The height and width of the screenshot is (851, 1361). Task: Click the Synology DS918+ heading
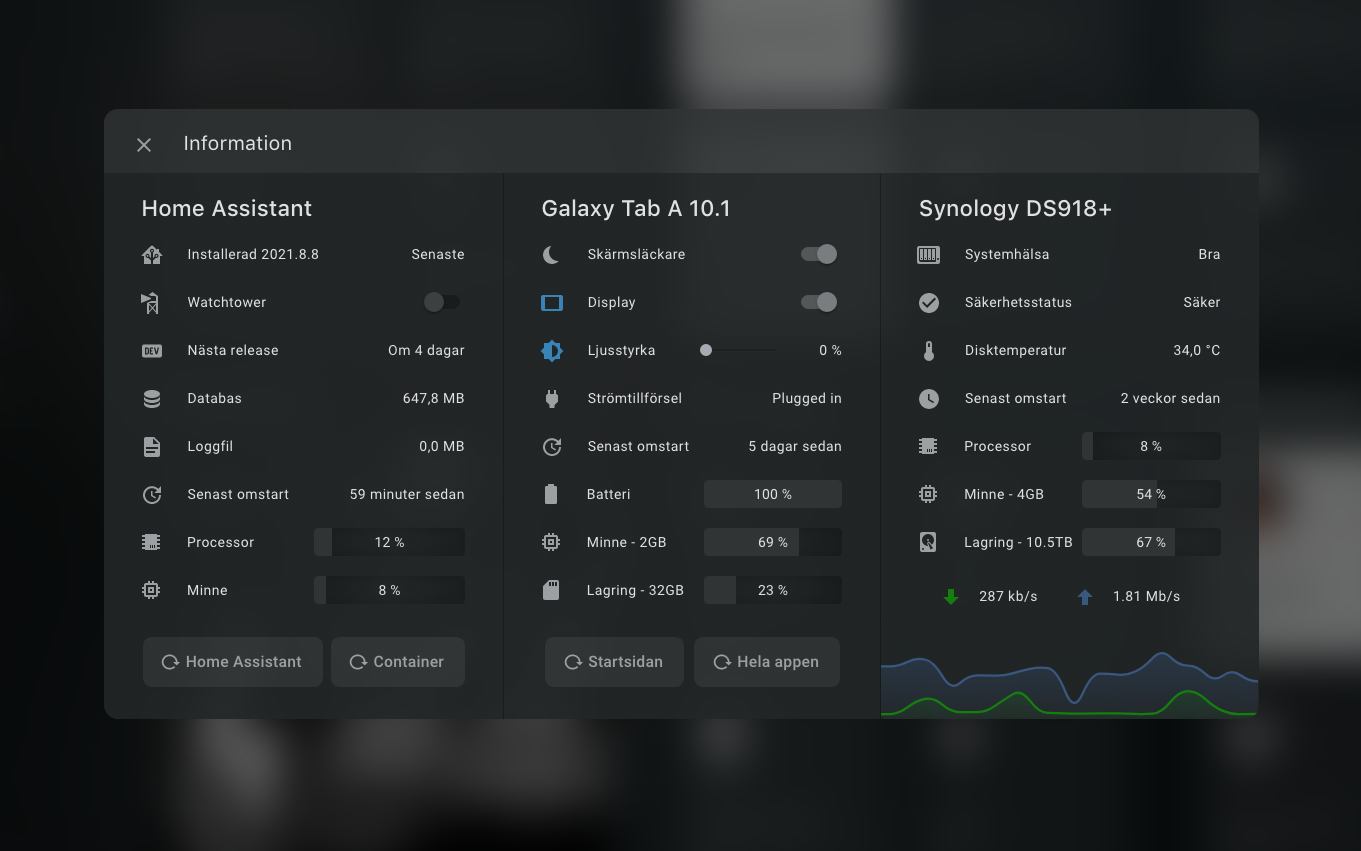[1016, 208]
